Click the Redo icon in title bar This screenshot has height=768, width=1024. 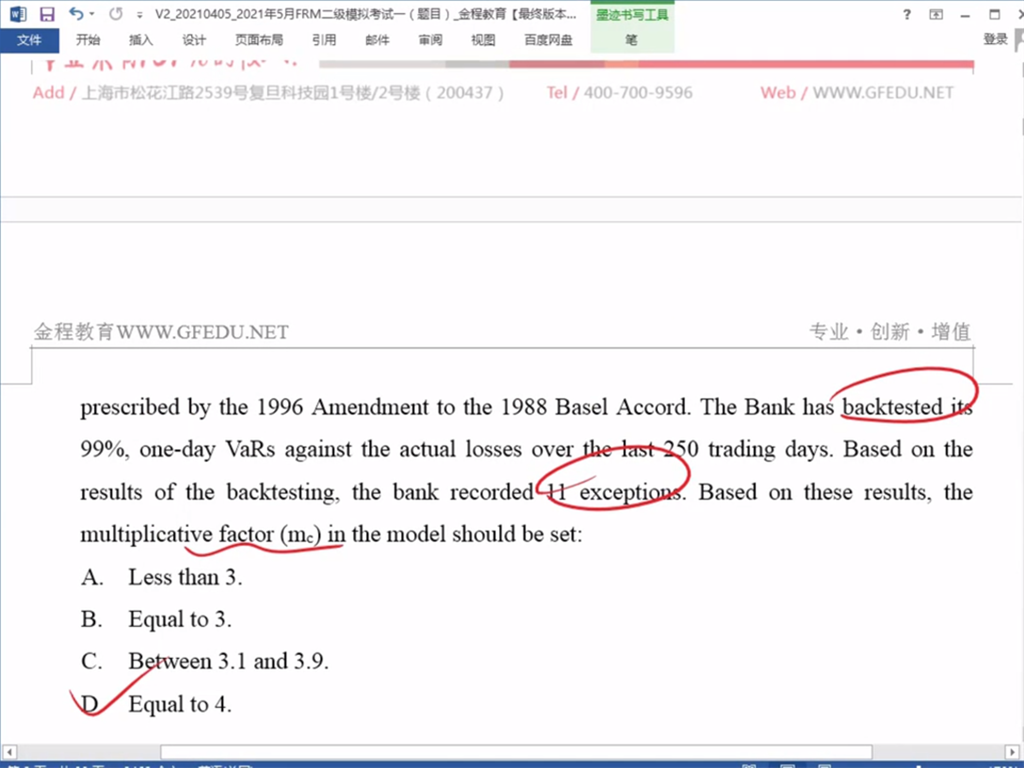click(115, 14)
